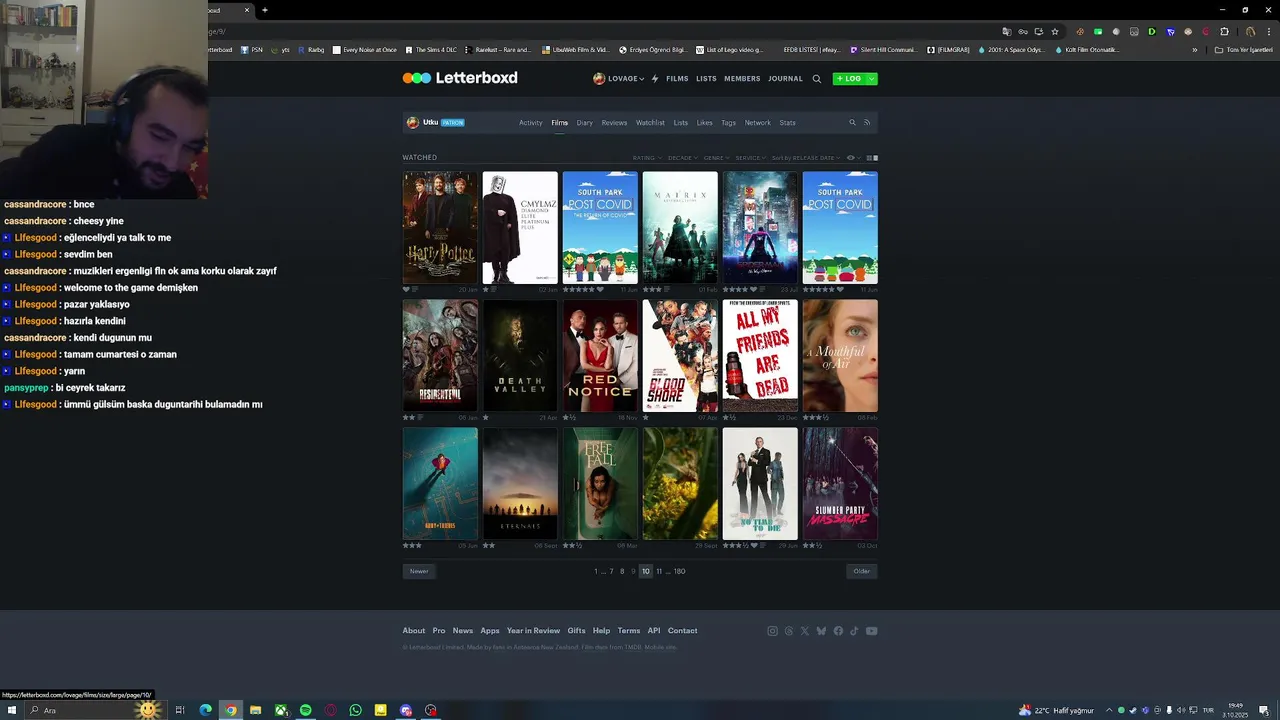Open Microsoft Edge from the taskbar
This screenshot has height=720, width=1280.
coord(206,710)
